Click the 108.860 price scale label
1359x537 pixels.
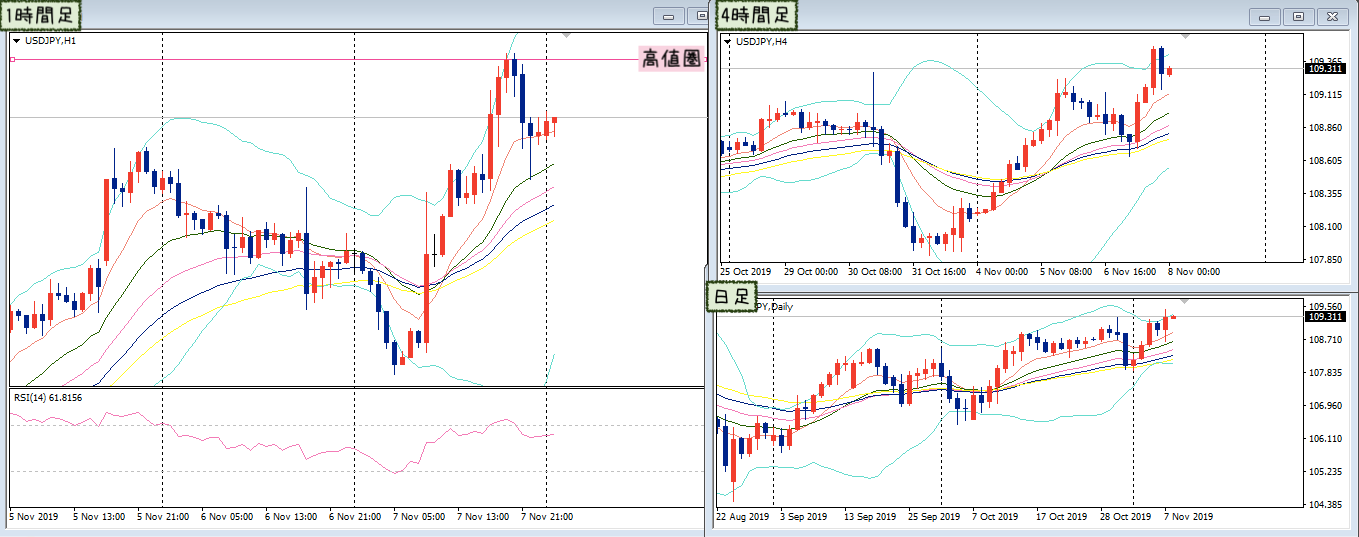(1325, 128)
